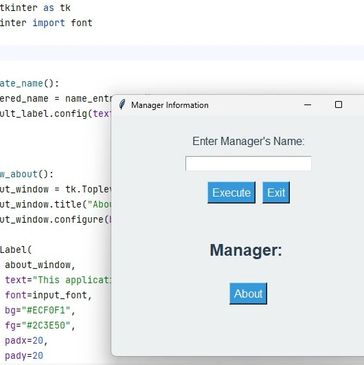Click the 'font=input_font,' code line in editor
This screenshot has height=365, width=364.
pos(48,295)
